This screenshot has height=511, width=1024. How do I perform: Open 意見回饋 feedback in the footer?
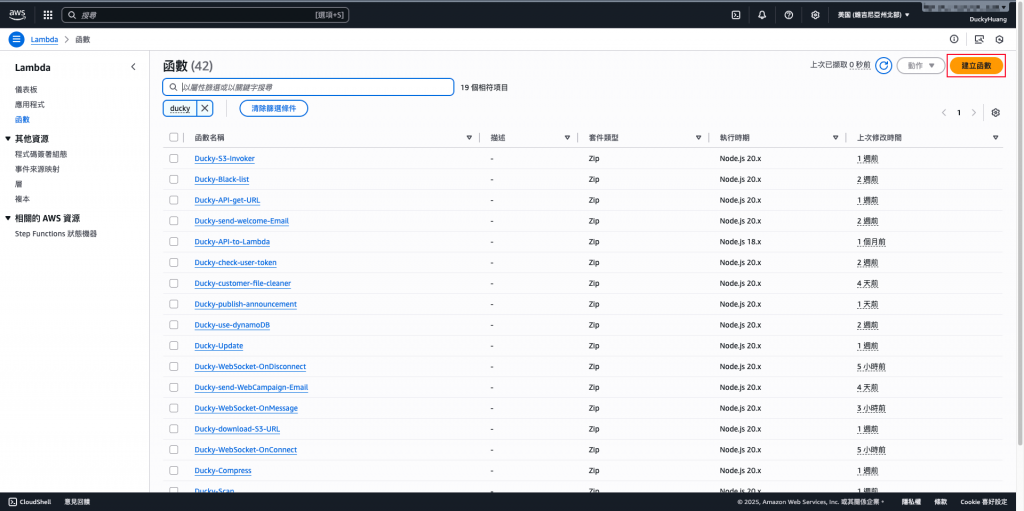click(77, 502)
